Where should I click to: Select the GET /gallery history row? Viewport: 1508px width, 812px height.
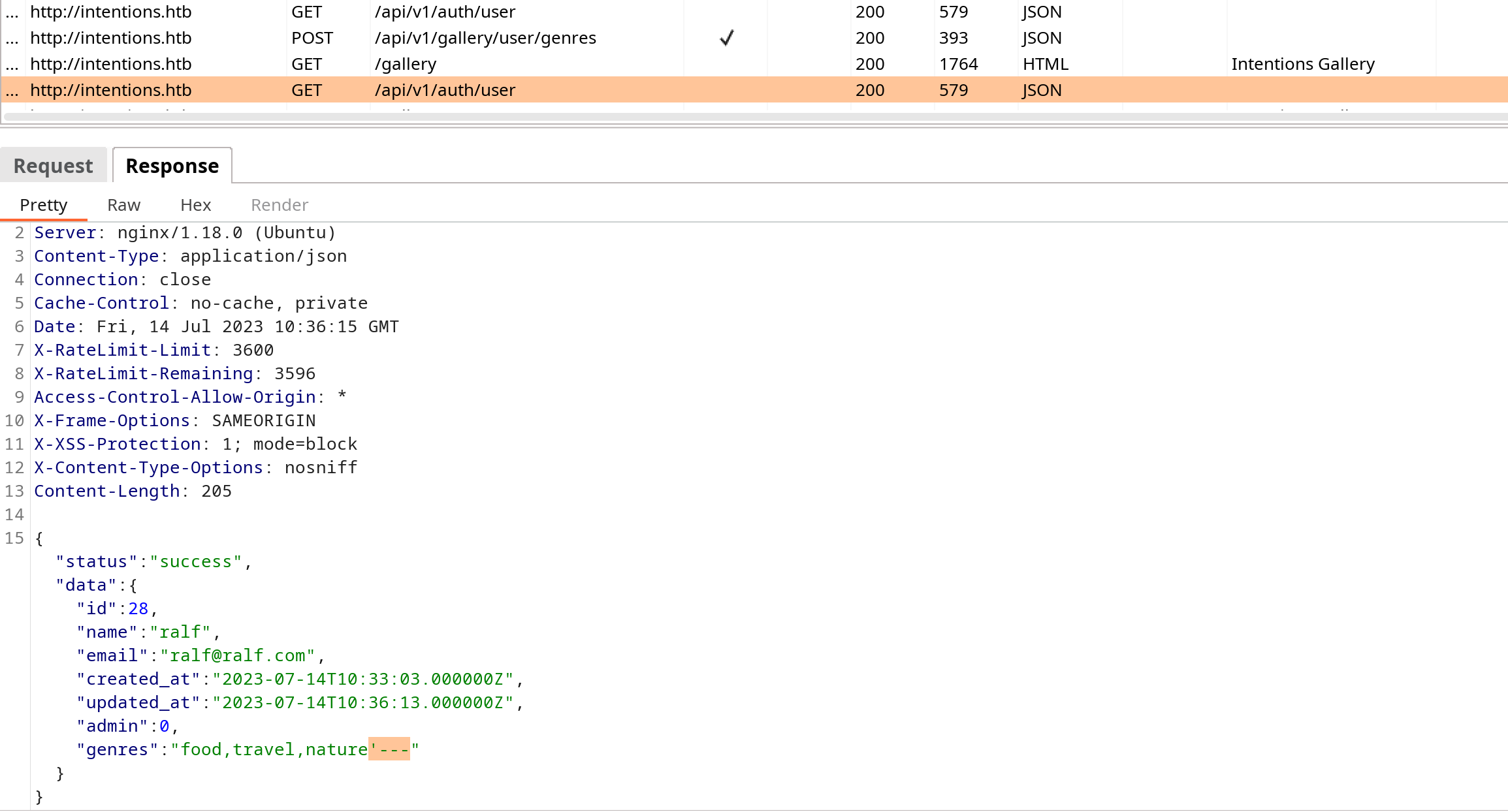click(754, 64)
